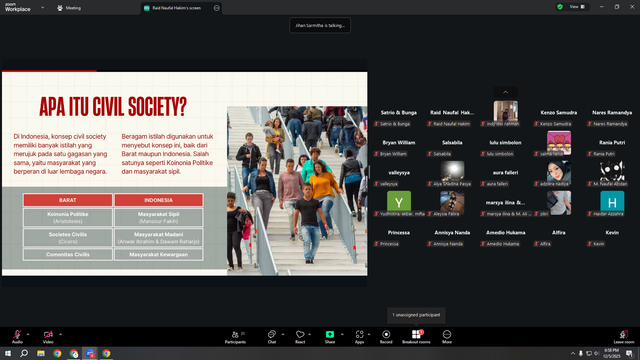Click the options icon on the shared screen tab

[216, 8]
